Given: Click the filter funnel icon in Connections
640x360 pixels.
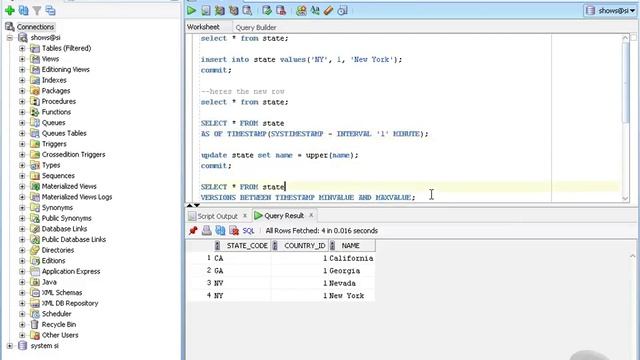Looking at the screenshot, I should click(37, 11).
